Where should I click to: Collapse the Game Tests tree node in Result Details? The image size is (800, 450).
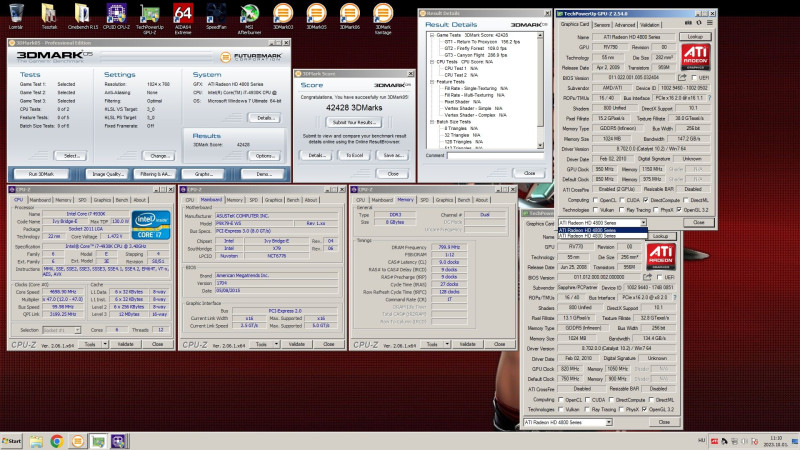pyautogui.click(x=432, y=35)
